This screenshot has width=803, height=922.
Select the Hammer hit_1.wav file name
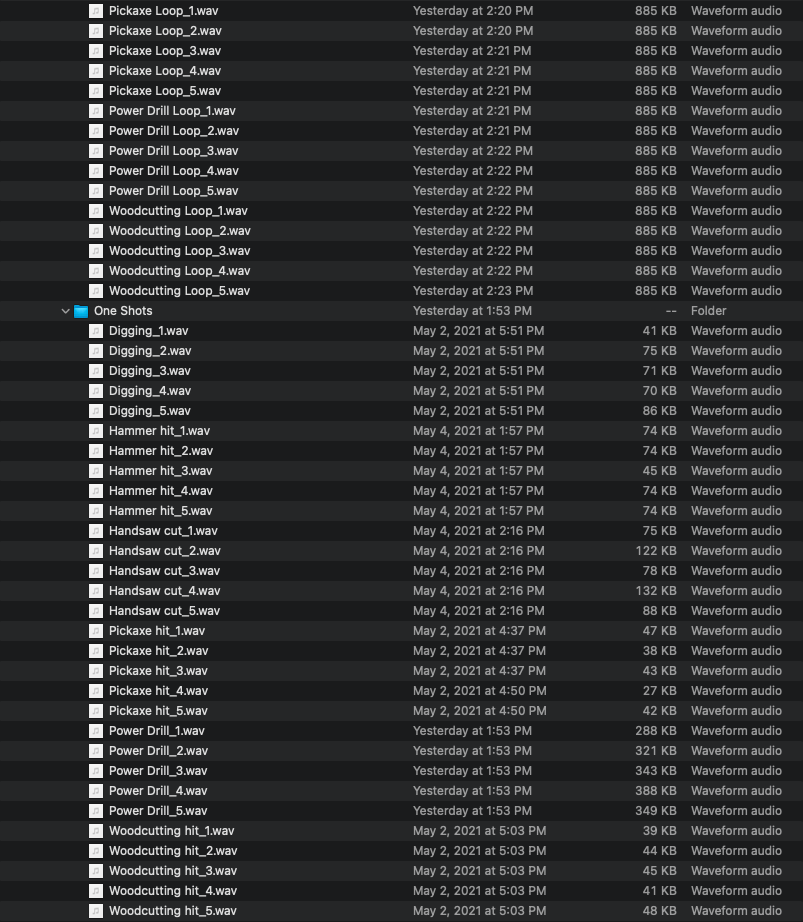pos(159,431)
